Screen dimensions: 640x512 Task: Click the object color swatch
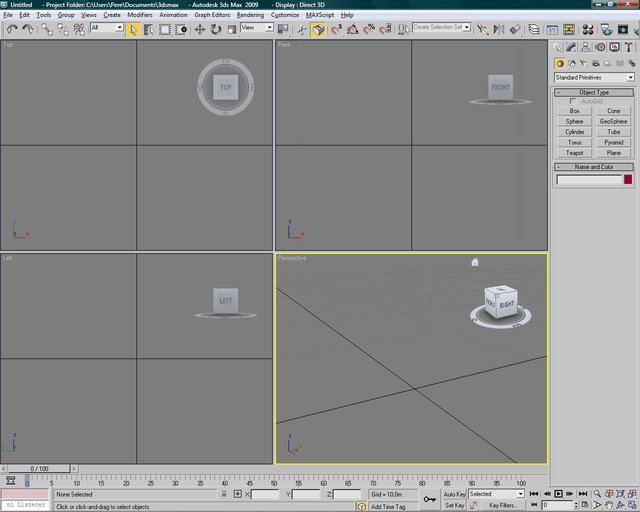coord(628,180)
